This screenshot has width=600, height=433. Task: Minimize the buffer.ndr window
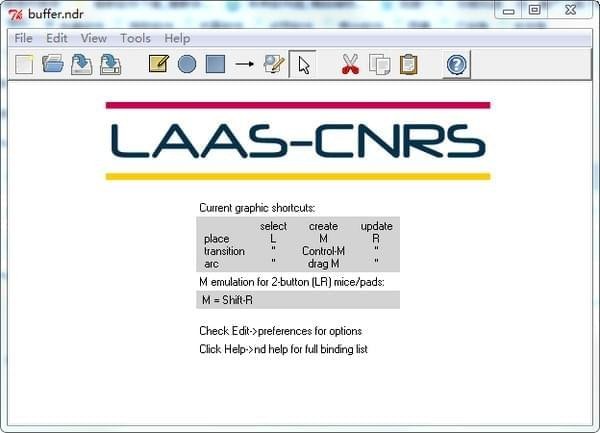point(509,10)
